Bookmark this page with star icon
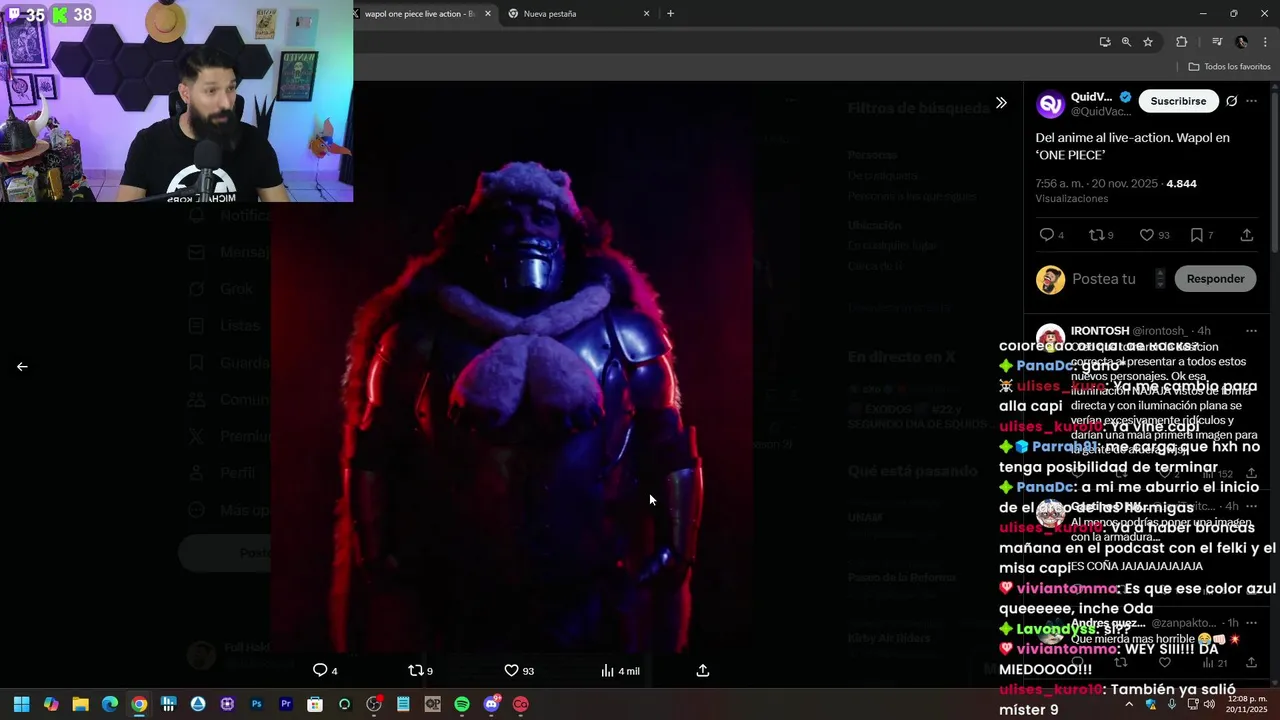This screenshot has width=1280, height=720. click(x=1148, y=42)
